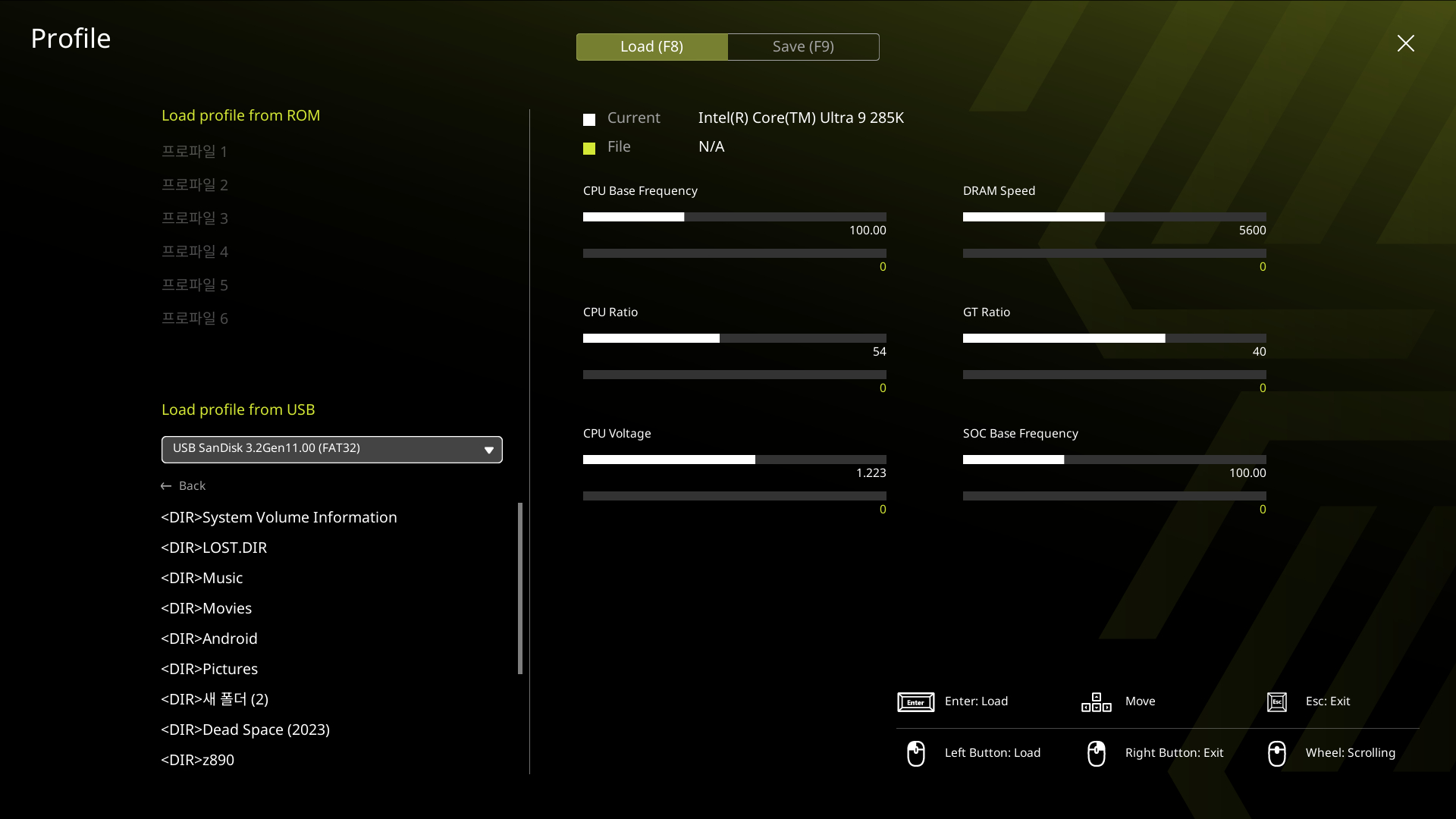Click the dropdown arrow of USB selector
The width and height of the screenshot is (1456, 819).
point(488,450)
